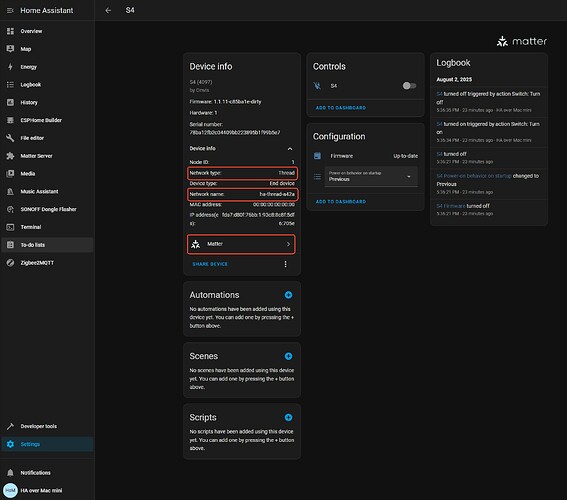
Task: Click the blue plus in Scripts card
Action: [x=288, y=418]
